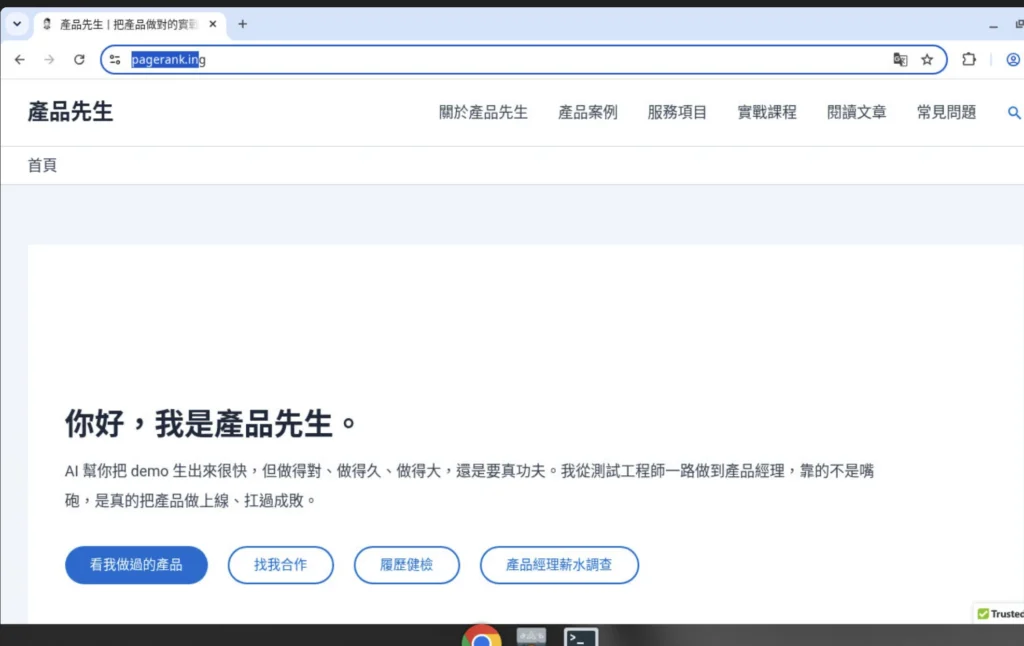Click the heading 你好，我是產品先生。

[x=211, y=423]
